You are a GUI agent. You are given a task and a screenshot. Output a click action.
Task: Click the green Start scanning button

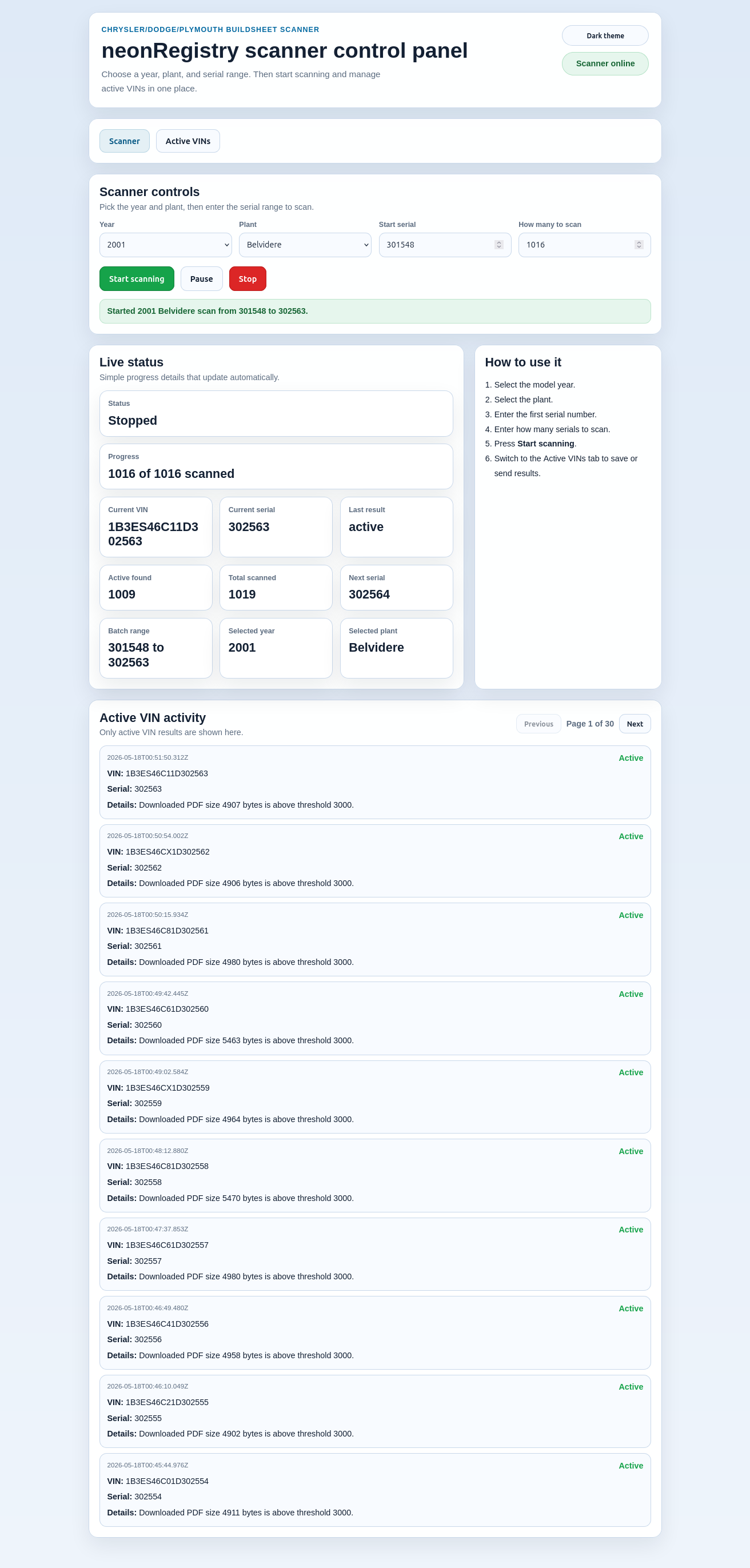click(x=137, y=279)
